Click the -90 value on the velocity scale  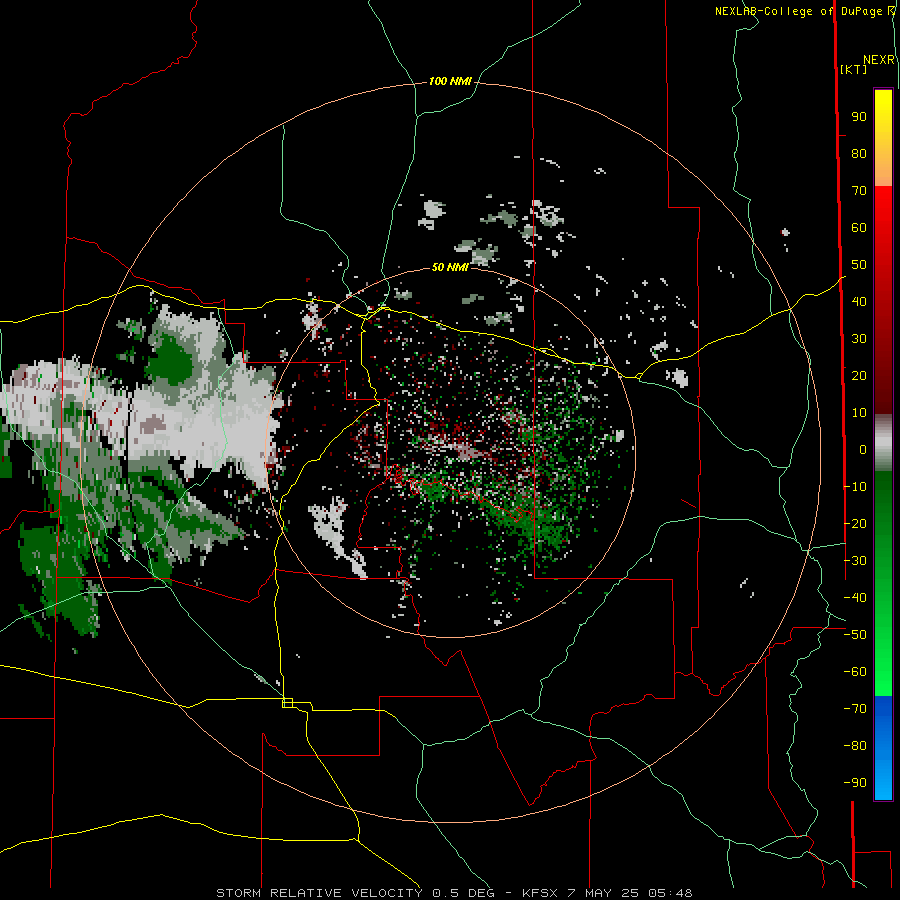tap(855, 783)
